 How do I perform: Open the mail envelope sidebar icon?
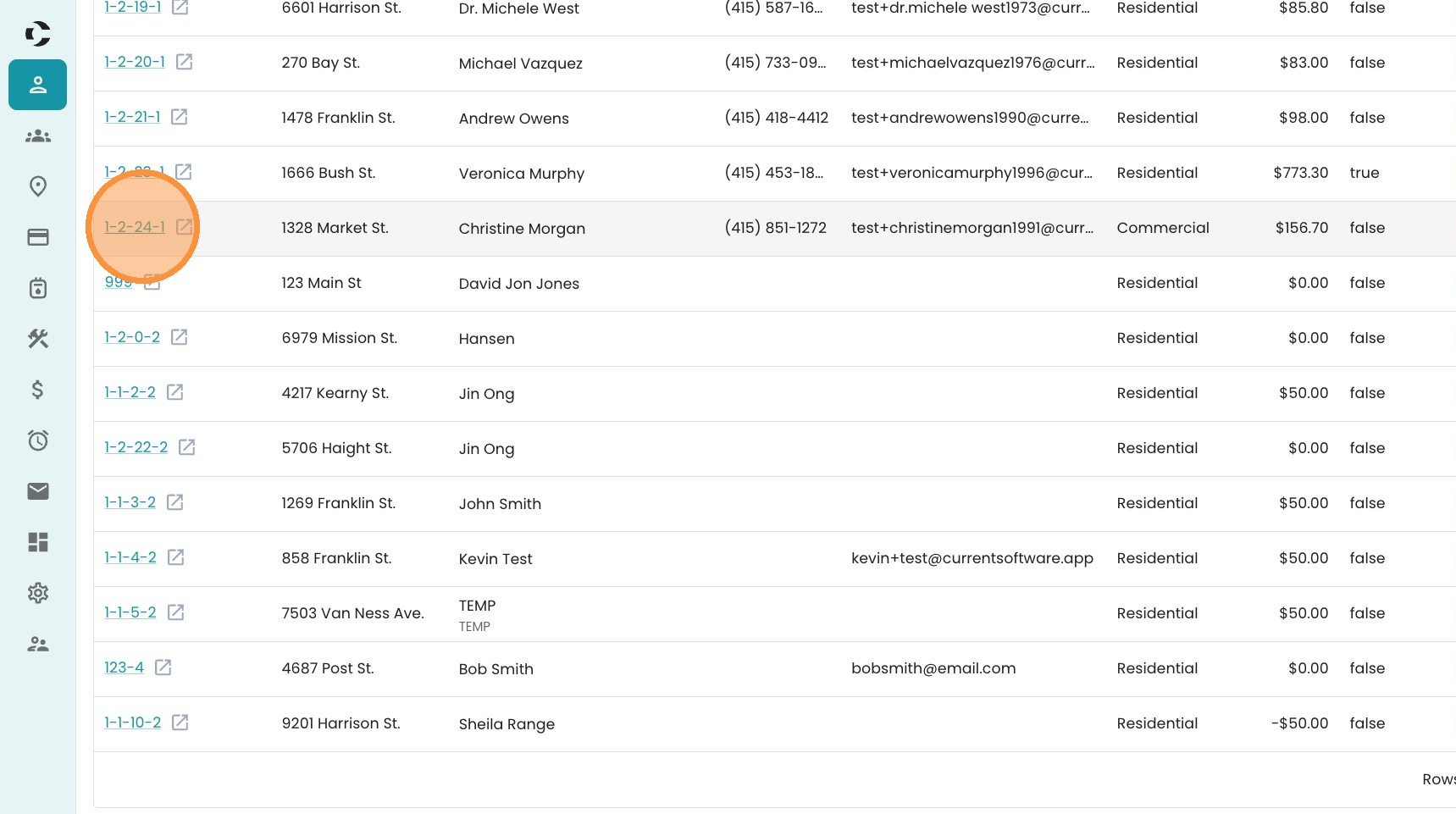37,491
